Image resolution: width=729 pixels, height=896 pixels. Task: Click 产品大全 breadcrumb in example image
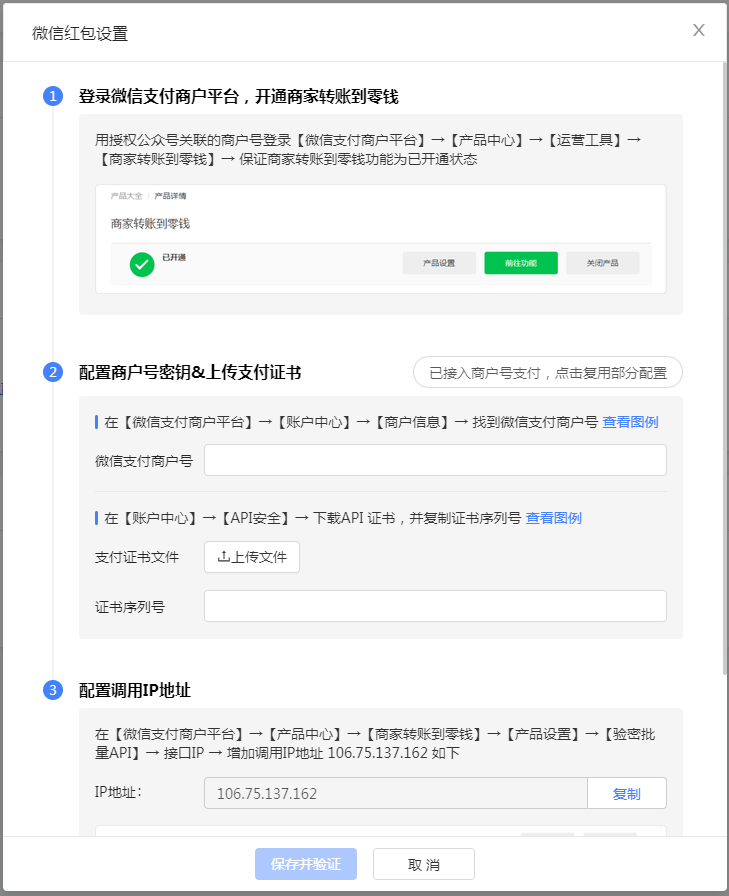tap(126, 196)
